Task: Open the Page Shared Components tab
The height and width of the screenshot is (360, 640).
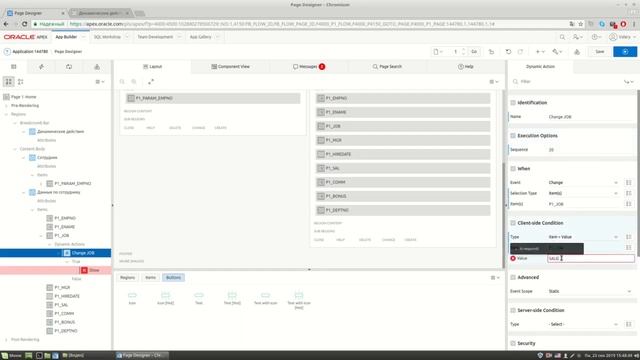Action: tap(97, 67)
